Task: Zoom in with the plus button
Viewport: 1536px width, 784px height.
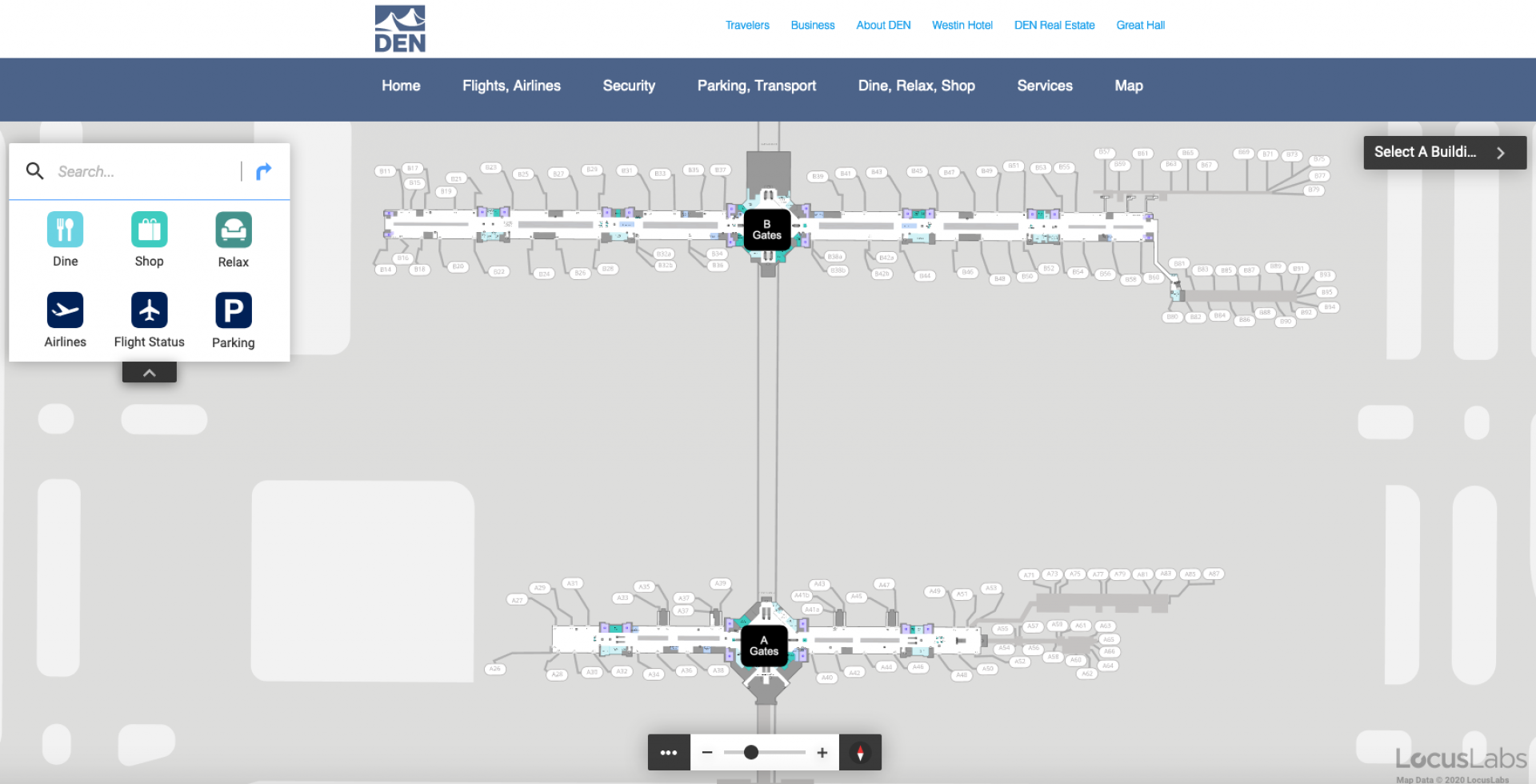Action: [822, 753]
